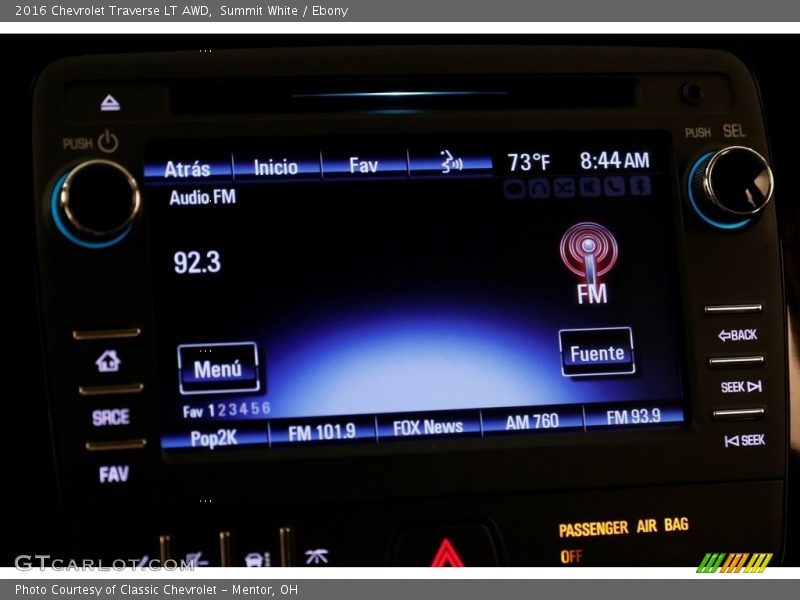Tap the Fav 1 2 3 4 5 6 page indicator
Image resolution: width=800 pixels, height=600 pixels.
(x=227, y=410)
